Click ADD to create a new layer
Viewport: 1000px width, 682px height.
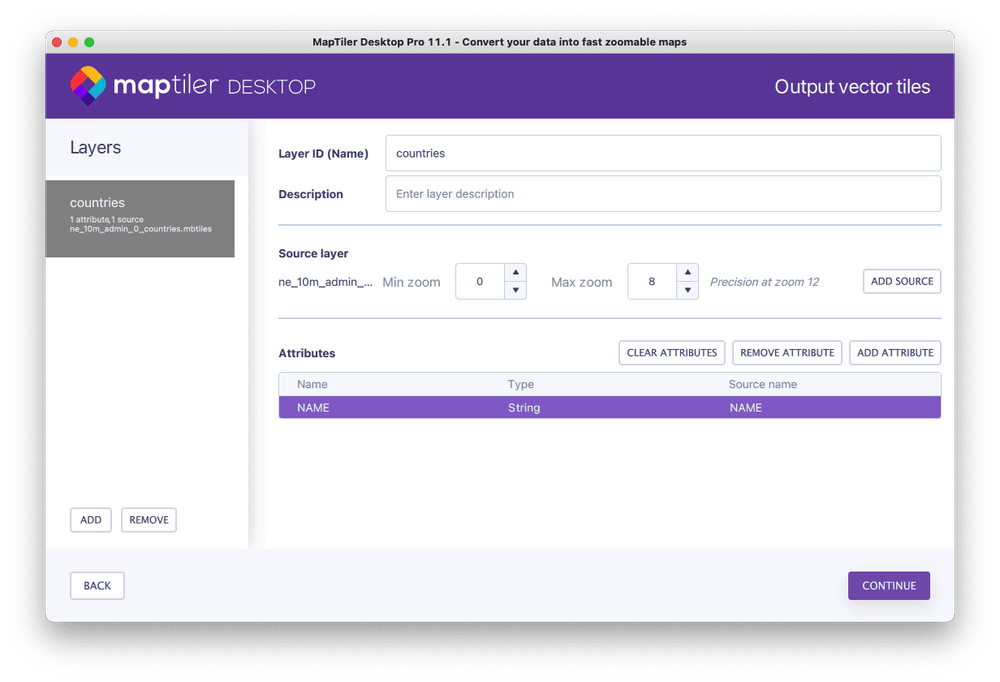point(90,519)
